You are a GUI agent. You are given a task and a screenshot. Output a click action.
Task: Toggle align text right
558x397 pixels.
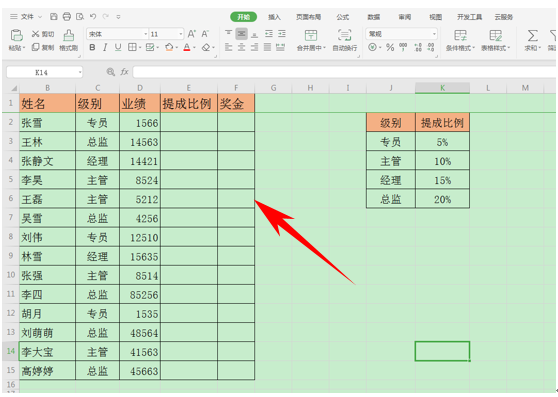click(254, 47)
